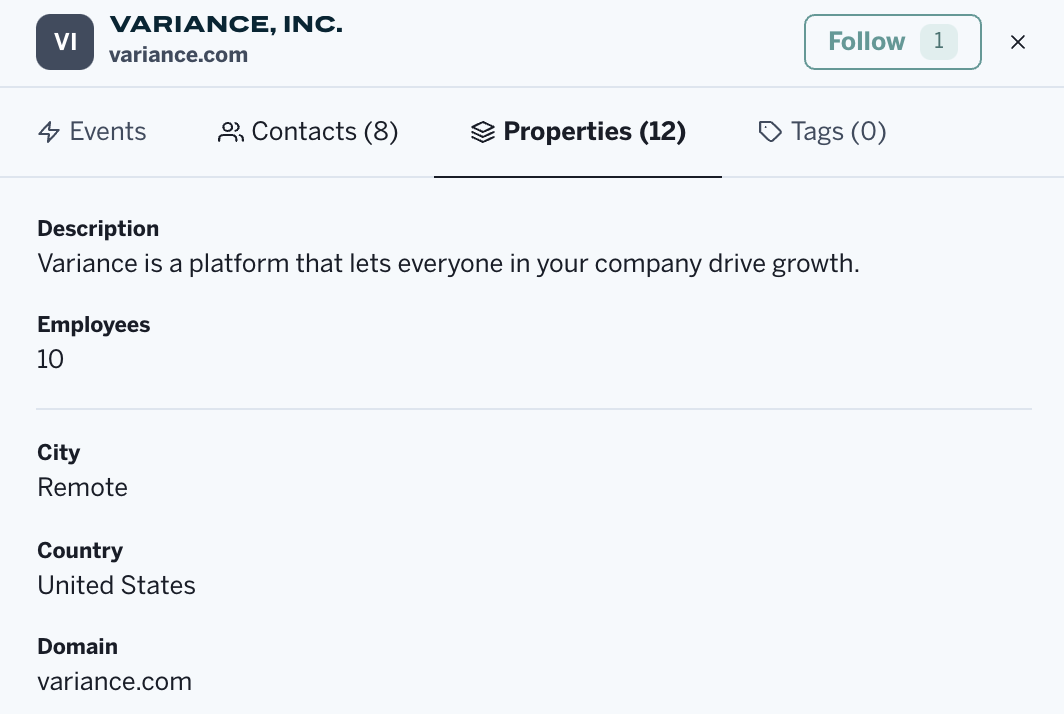Click the VARIANCE, INC. company title
Viewport: 1064px width, 714px height.
(226, 25)
